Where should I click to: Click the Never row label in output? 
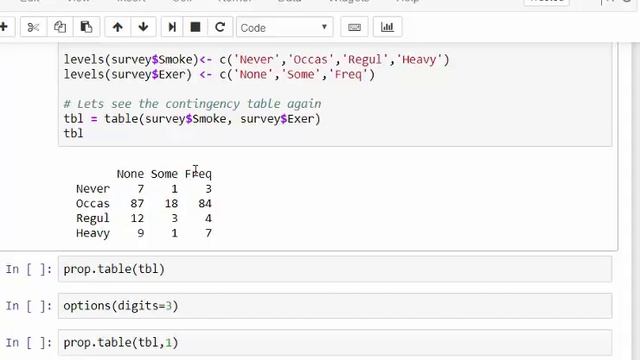(x=93, y=189)
